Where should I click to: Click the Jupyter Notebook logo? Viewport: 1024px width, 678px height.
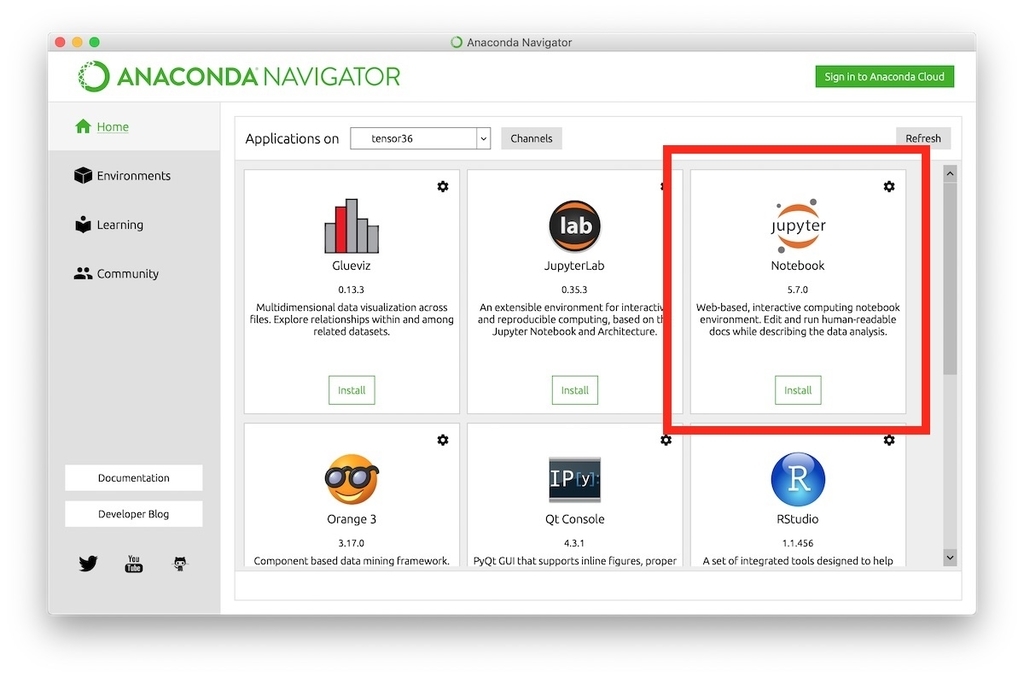797,226
